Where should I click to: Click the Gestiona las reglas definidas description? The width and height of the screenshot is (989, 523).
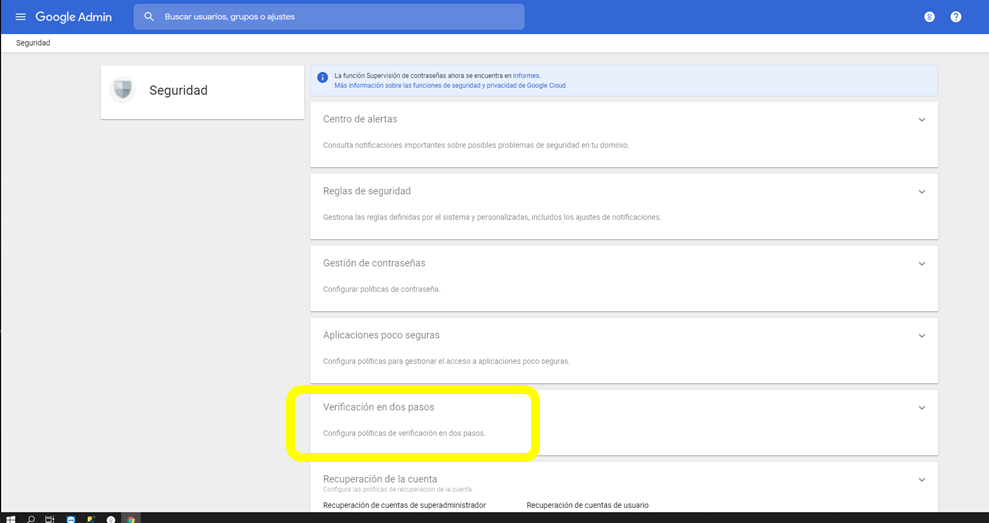tap(492, 217)
